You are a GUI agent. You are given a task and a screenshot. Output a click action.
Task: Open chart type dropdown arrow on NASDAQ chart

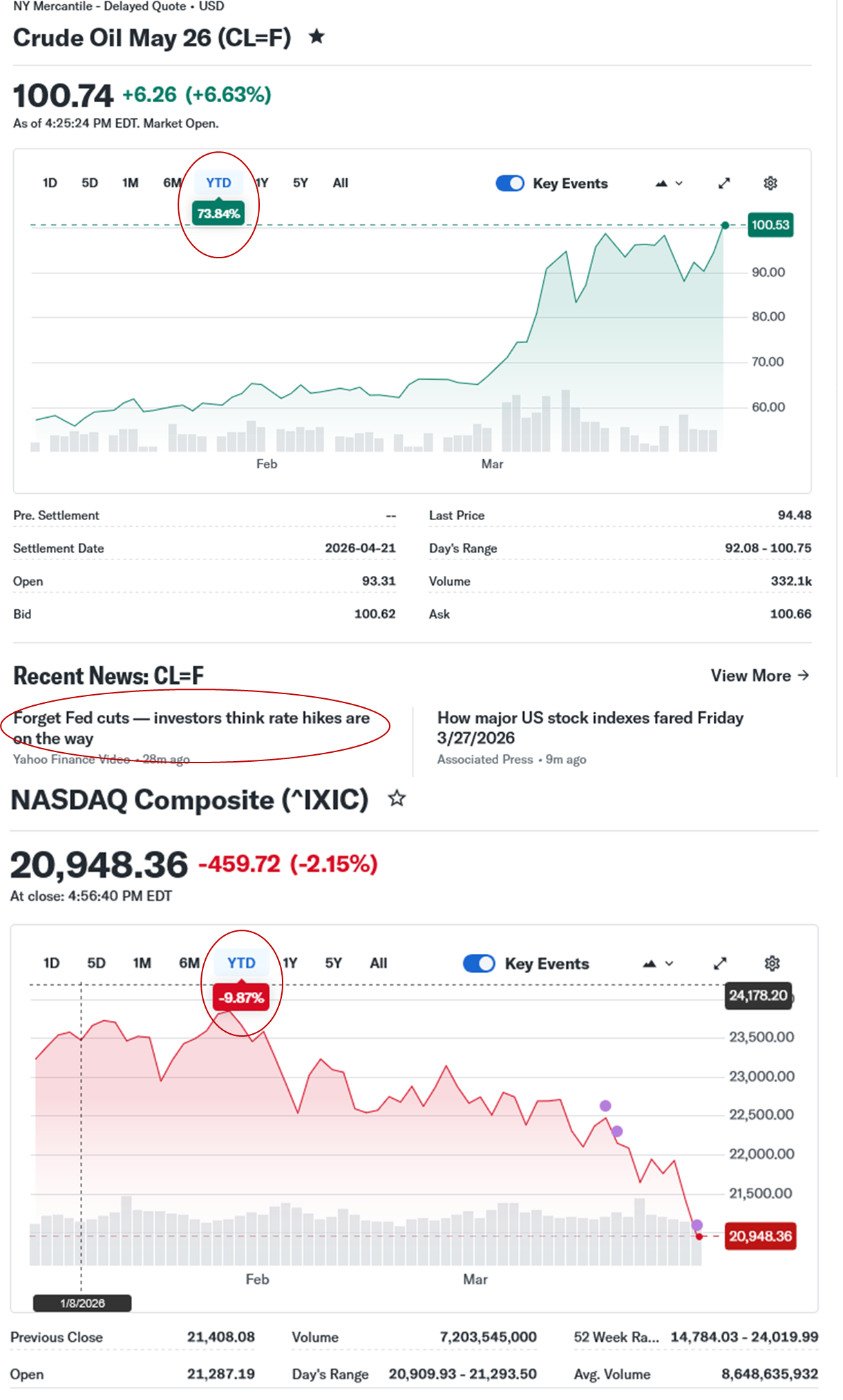[669, 964]
